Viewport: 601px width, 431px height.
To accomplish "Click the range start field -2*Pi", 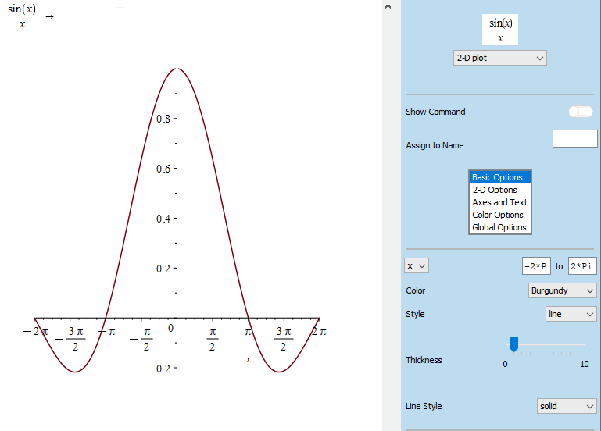I will (x=535, y=266).
